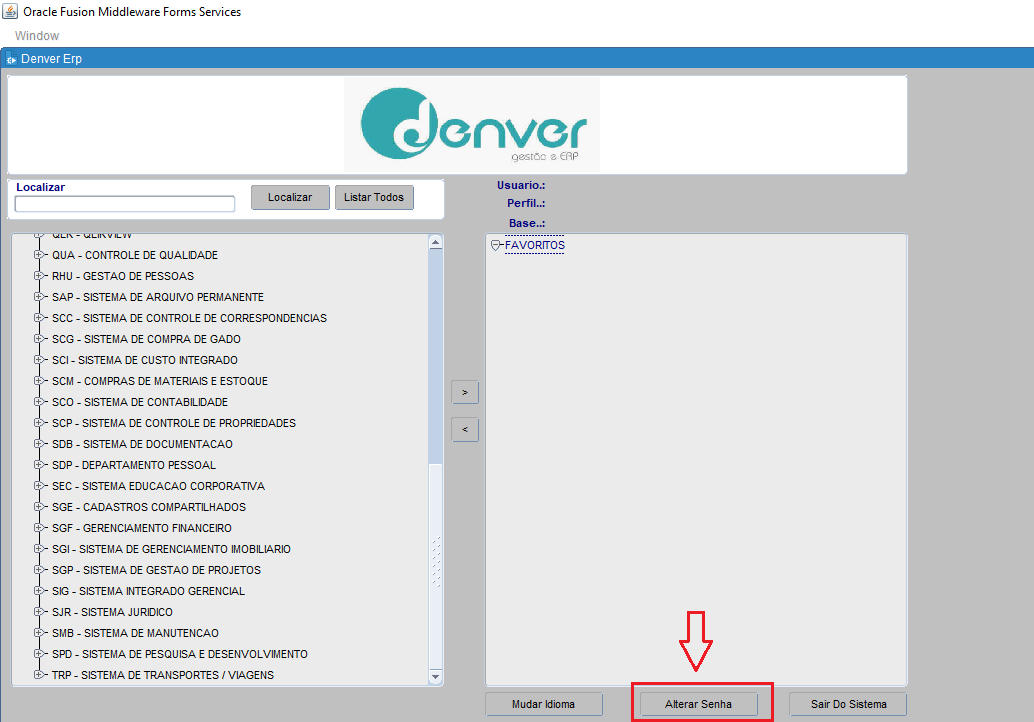Select QUA - Controle de Qualidade item
The width and height of the screenshot is (1034, 722).
click(134, 255)
